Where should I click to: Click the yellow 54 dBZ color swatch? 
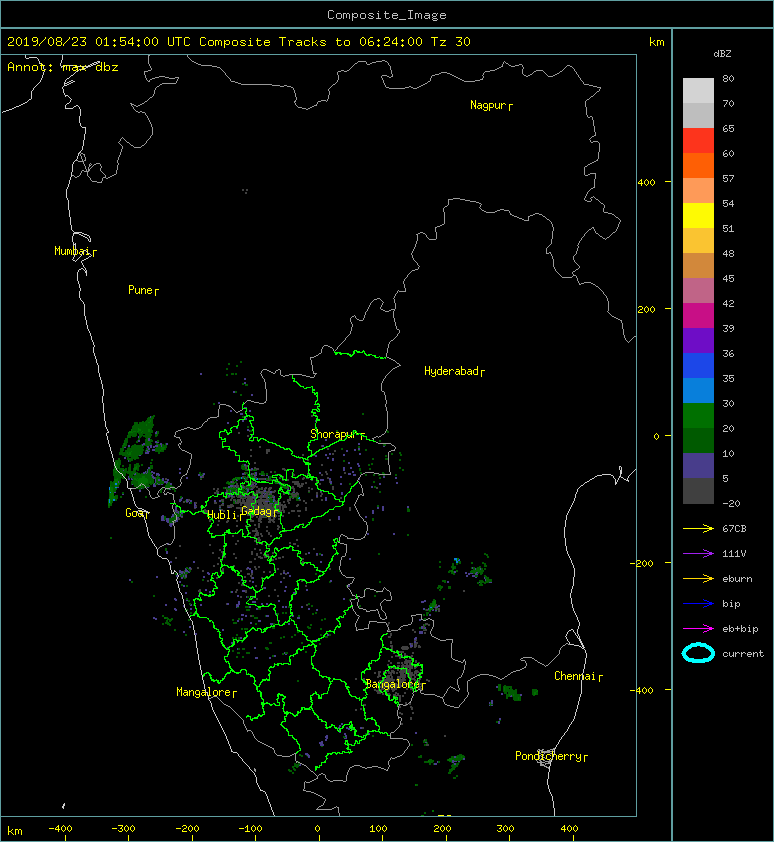(x=698, y=215)
